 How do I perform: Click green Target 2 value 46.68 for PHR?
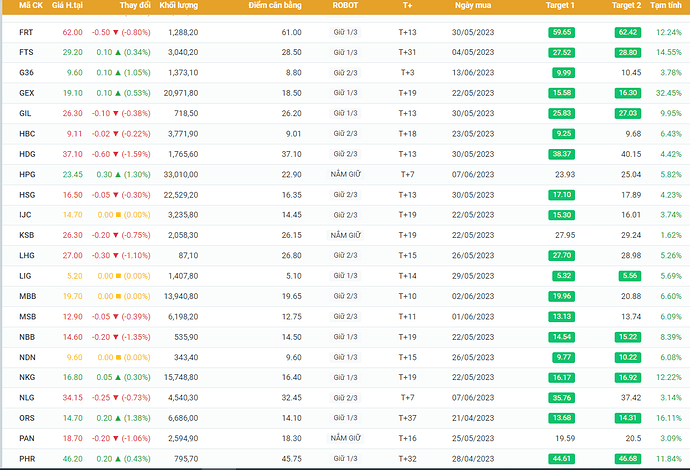click(x=627, y=459)
